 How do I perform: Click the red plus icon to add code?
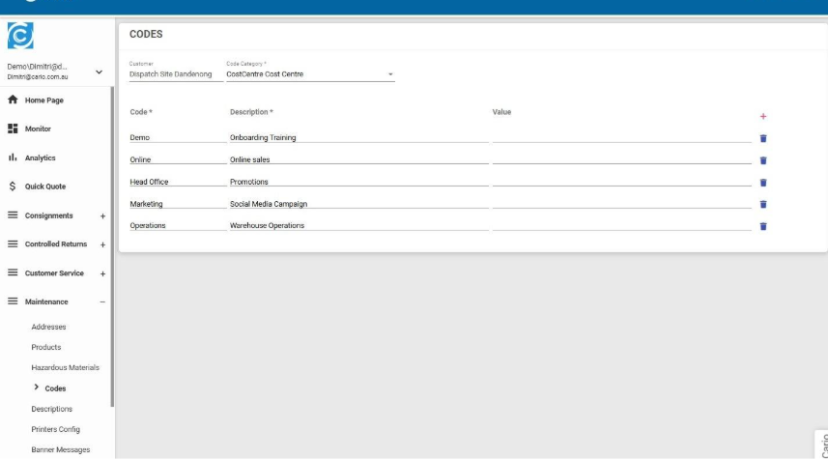[x=763, y=117]
